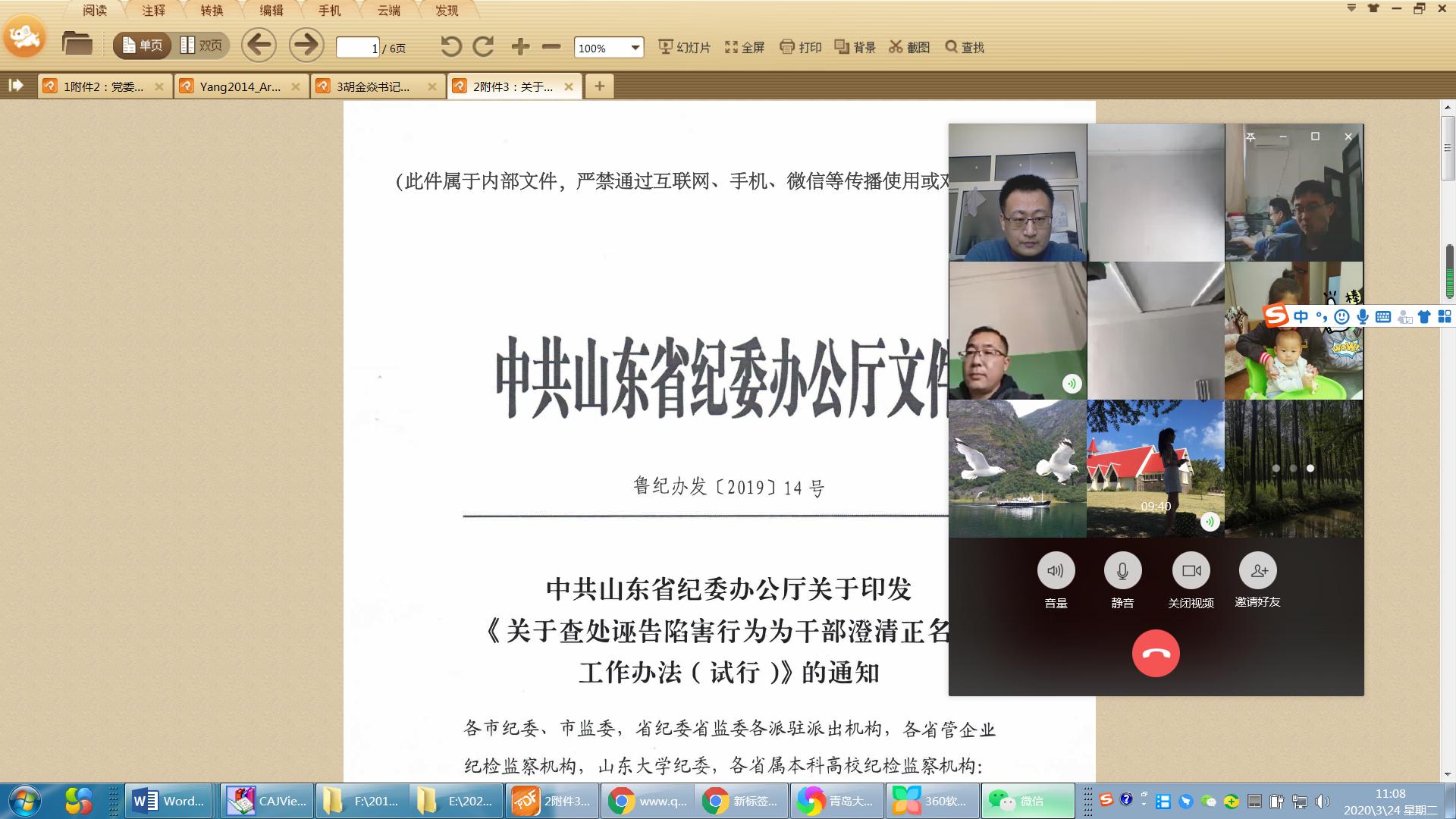Go to previous page arrow

pos(259,45)
